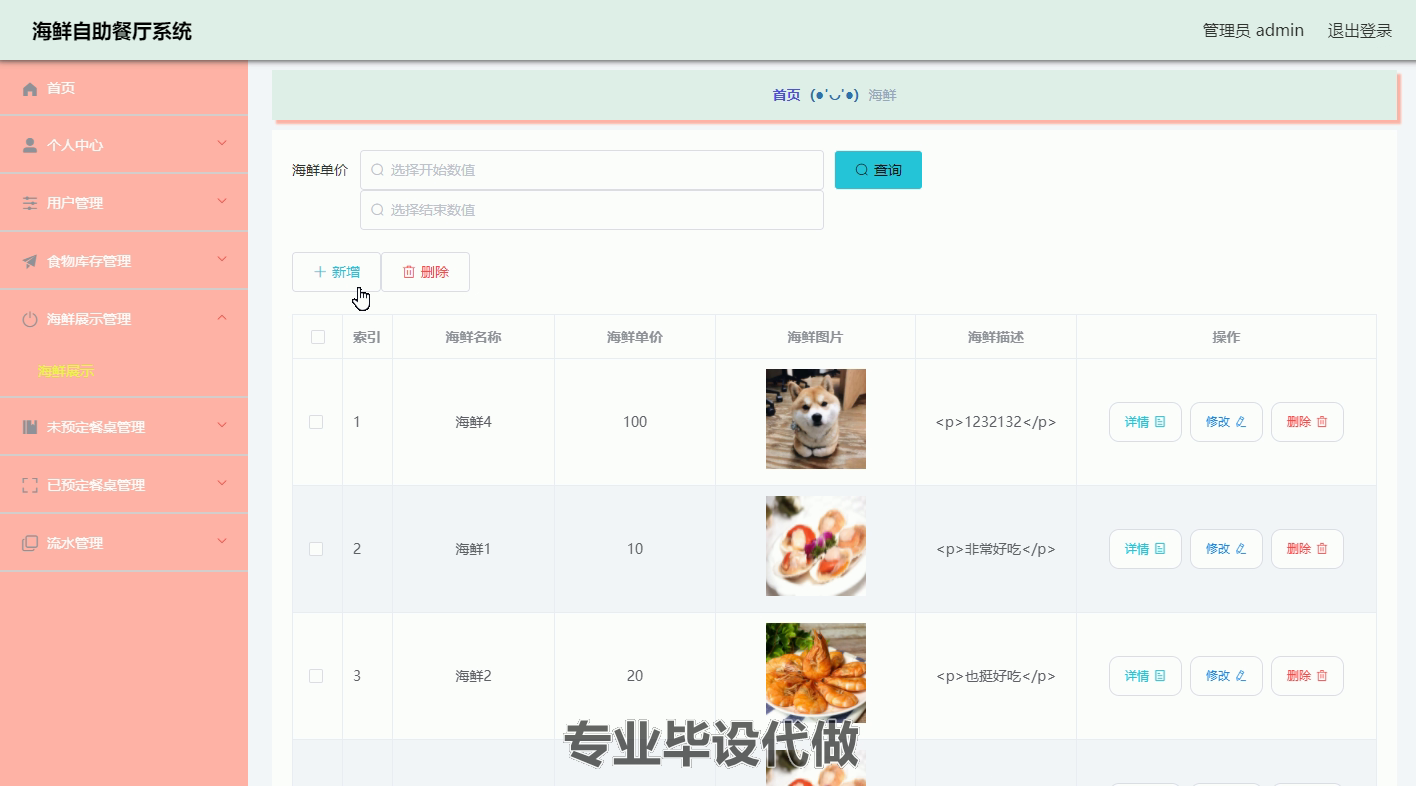
Task: Click the person icon for 个人中心
Action: tap(30, 146)
